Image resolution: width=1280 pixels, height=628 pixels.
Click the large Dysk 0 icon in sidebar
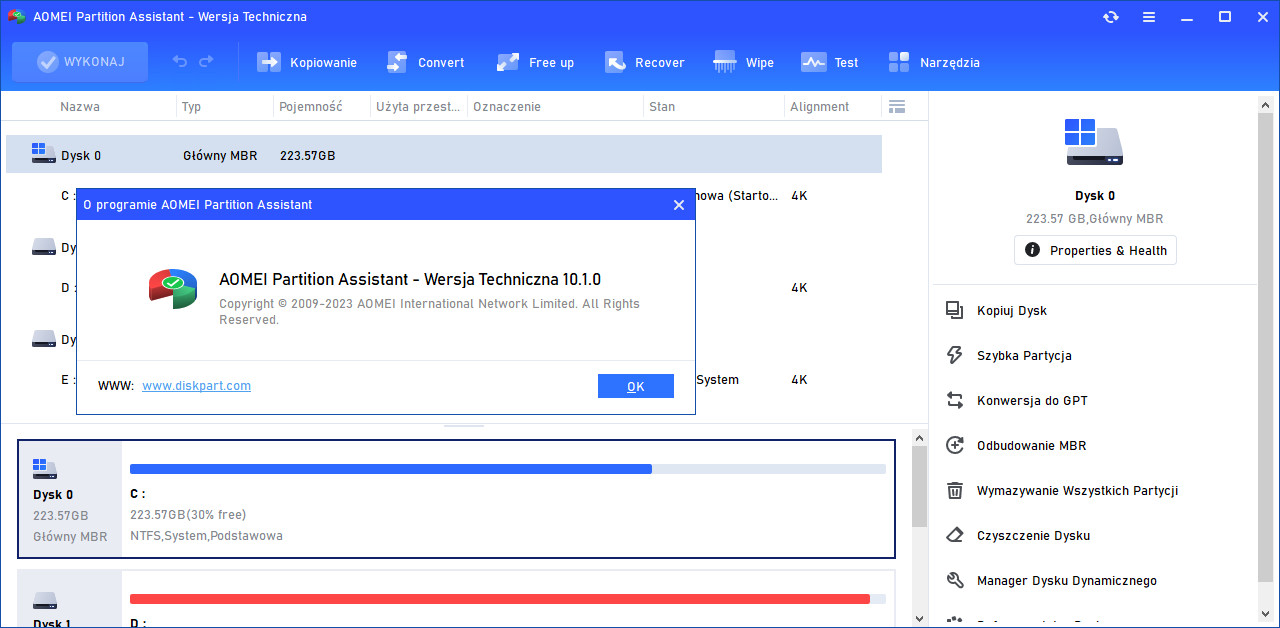(1094, 141)
